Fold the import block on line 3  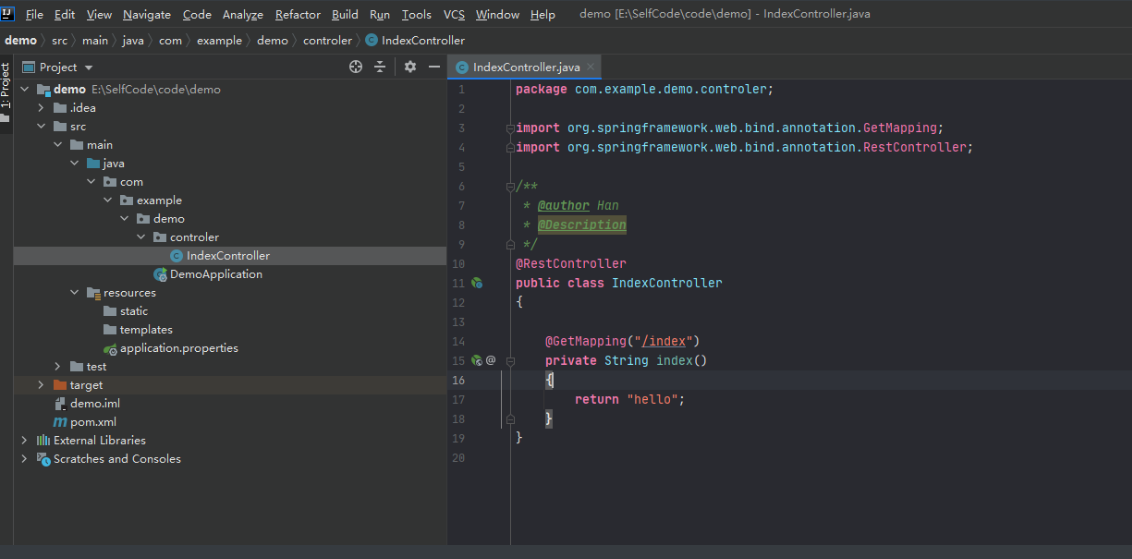(x=510, y=128)
